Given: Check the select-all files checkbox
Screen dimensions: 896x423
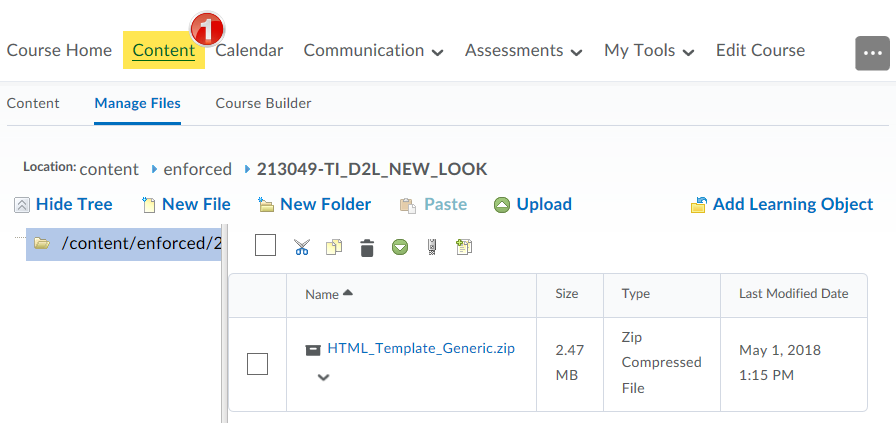Looking at the screenshot, I should tap(265, 245).
